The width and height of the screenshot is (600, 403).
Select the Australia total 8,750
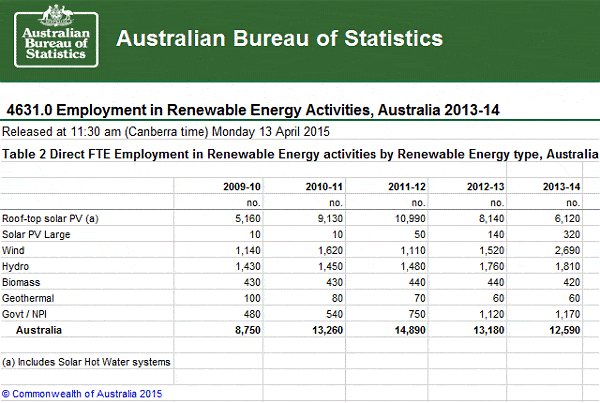[248, 330]
